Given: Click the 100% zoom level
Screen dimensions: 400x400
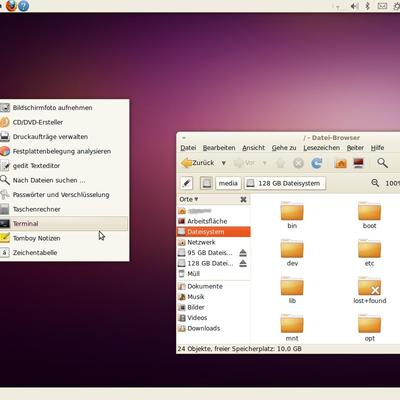Looking at the screenshot, I should [392, 183].
